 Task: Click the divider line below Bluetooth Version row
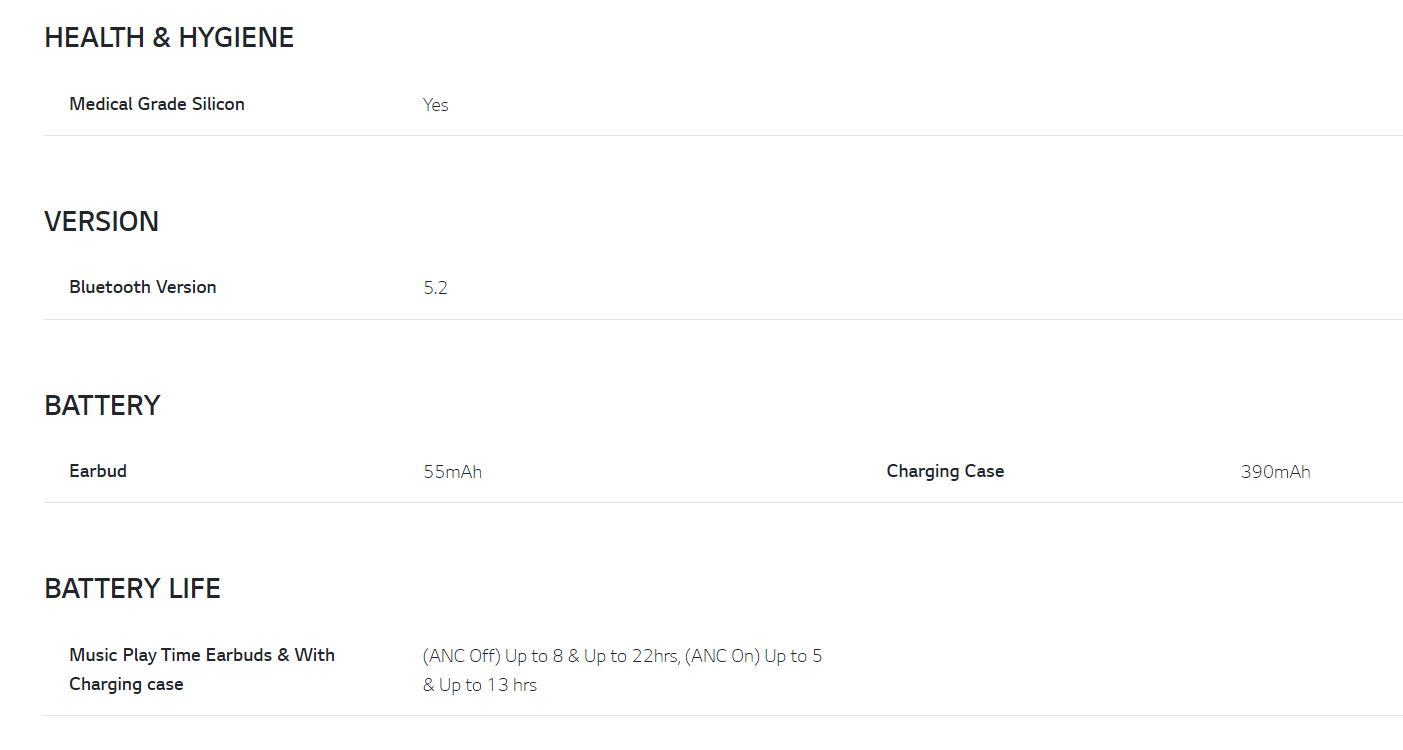pos(722,320)
